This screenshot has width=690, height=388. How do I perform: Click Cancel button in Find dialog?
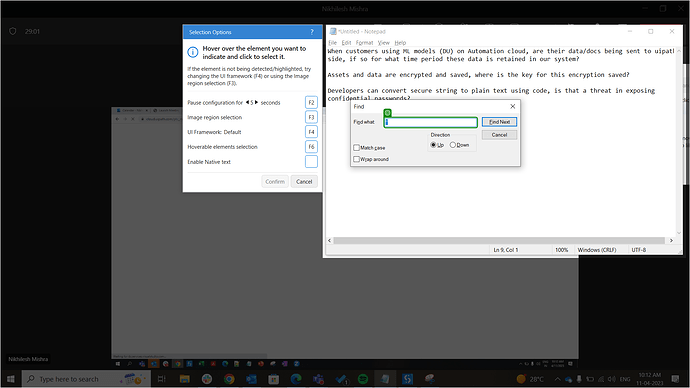pos(499,135)
